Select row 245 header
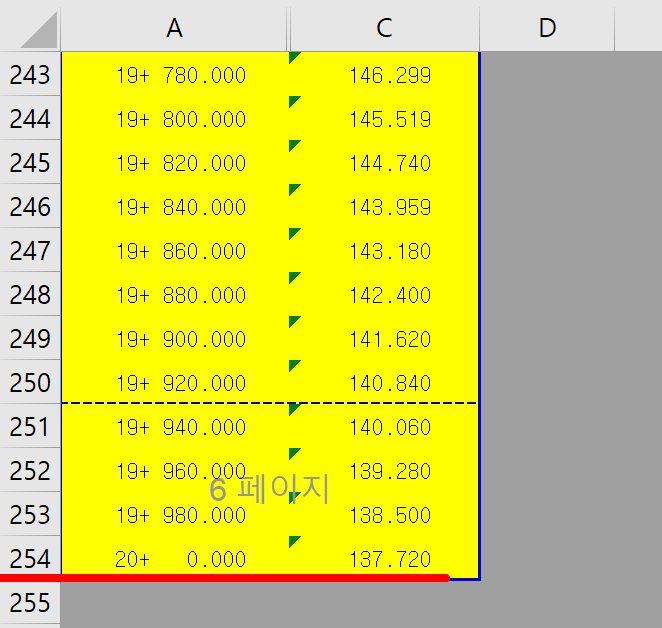The width and height of the screenshot is (662, 628). coord(30,162)
